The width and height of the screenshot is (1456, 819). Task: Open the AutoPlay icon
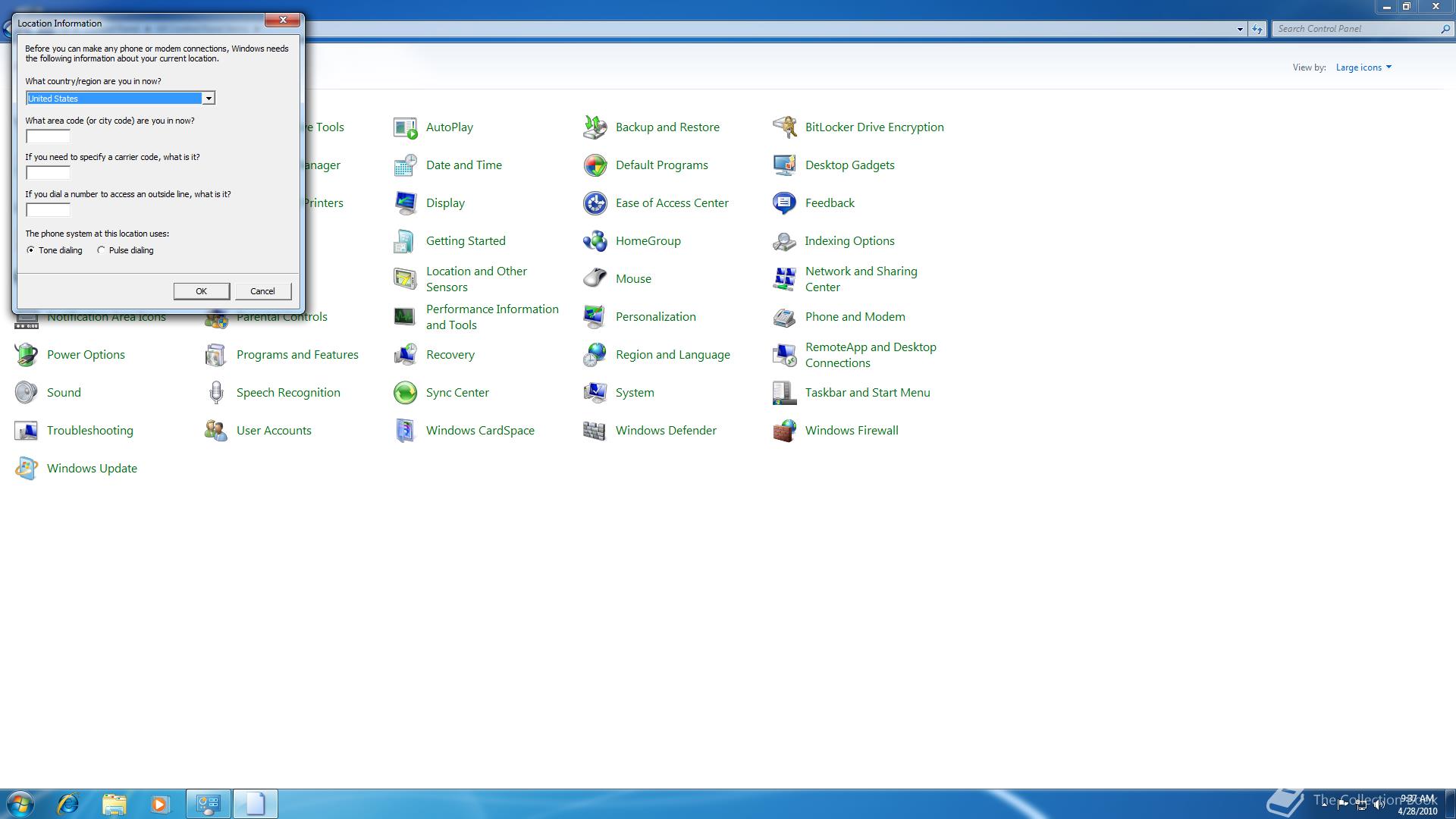(x=406, y=127)
